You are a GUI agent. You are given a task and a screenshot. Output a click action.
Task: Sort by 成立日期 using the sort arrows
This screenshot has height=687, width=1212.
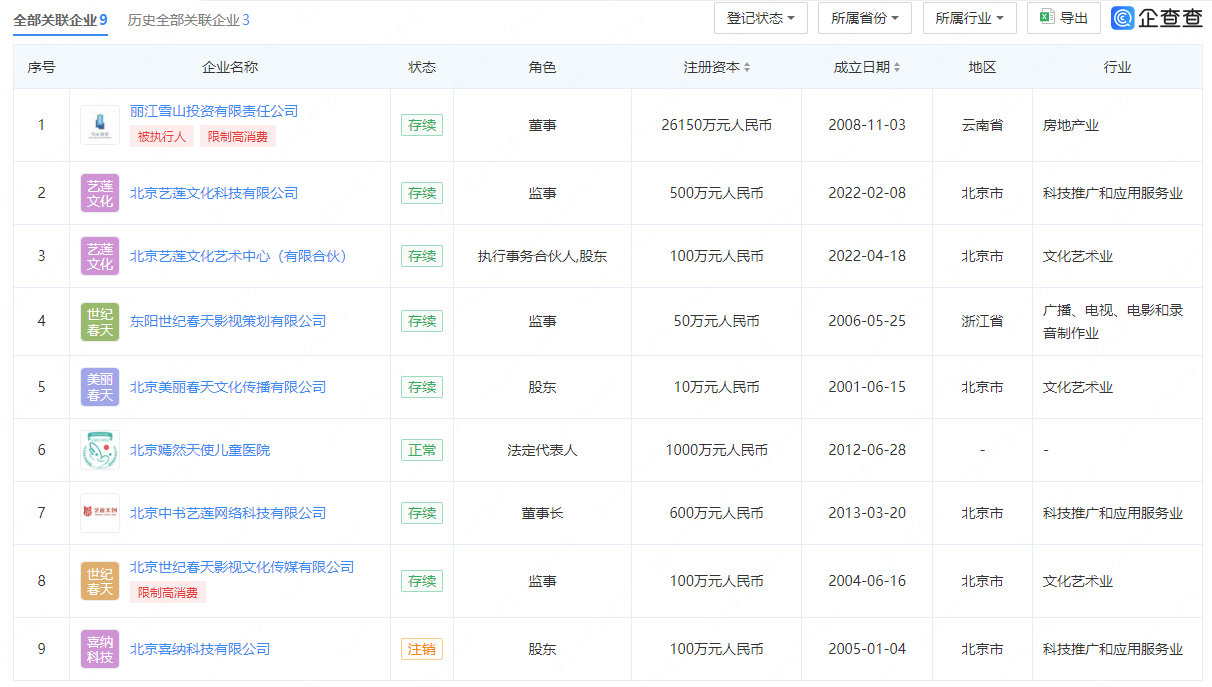[x=897, y=67]
